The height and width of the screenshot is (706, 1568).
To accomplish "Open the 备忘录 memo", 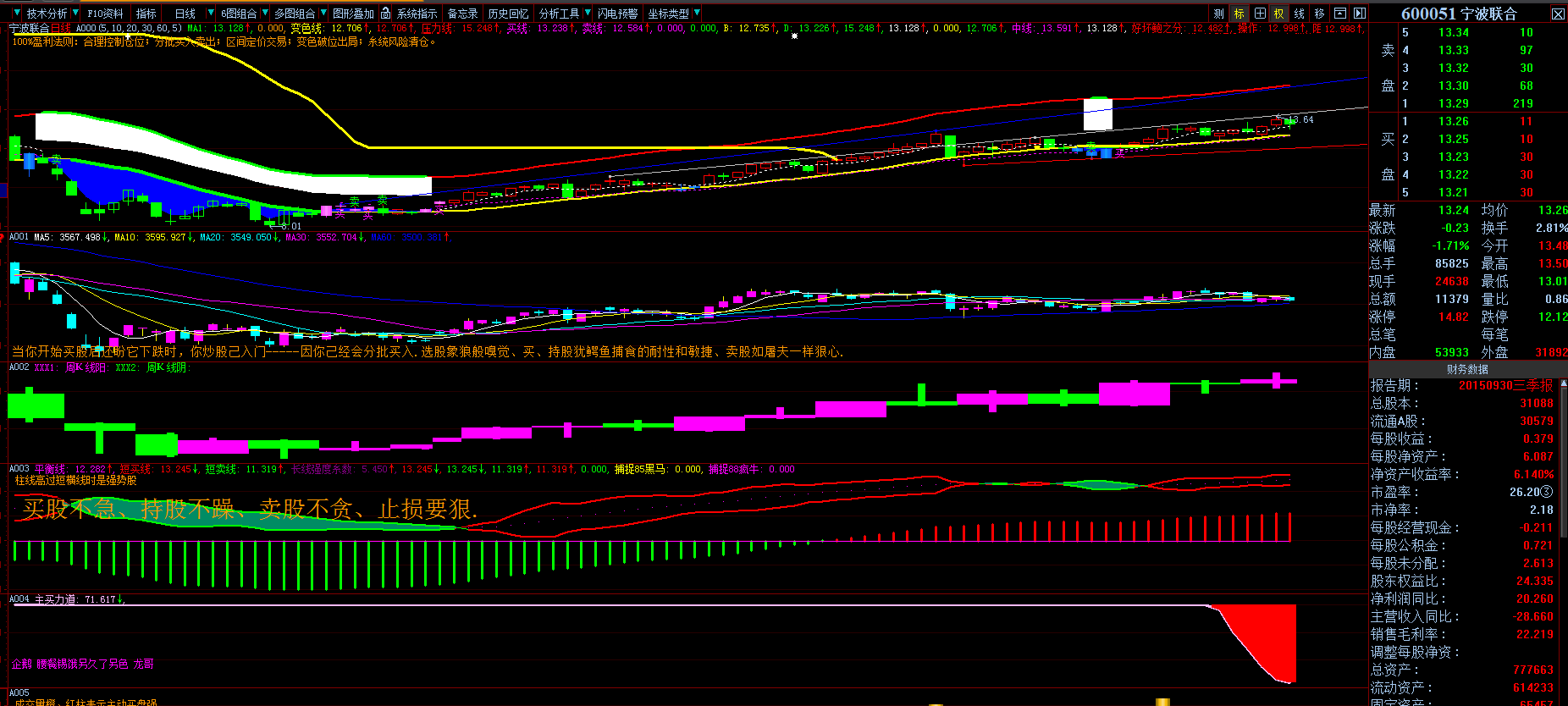I will coord(462,13).
